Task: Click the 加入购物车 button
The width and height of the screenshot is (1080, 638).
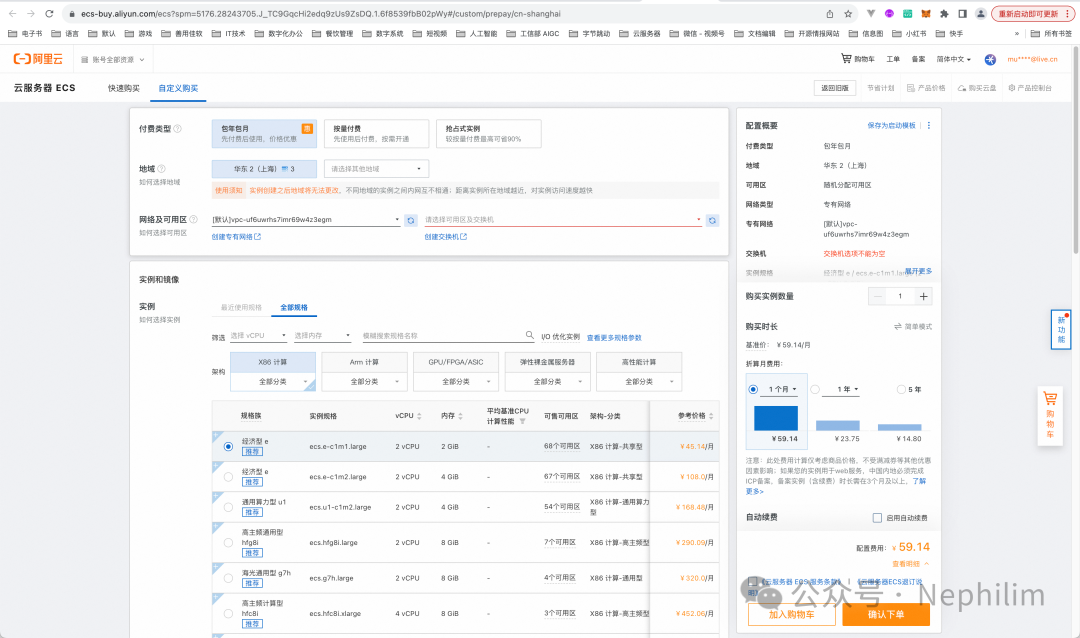Action: point(791,615)
